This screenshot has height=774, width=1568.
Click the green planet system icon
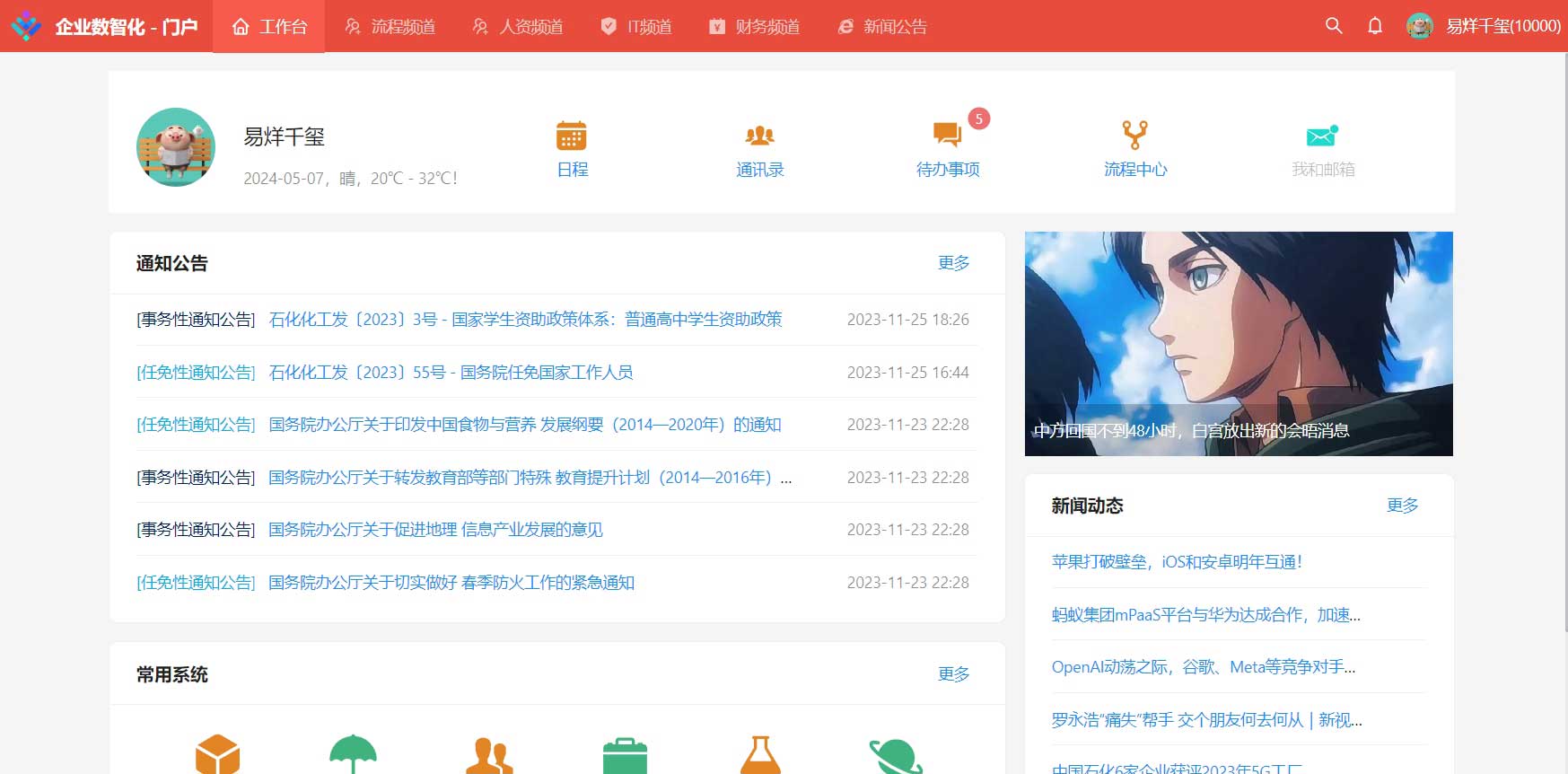click(x=895, y=756)
